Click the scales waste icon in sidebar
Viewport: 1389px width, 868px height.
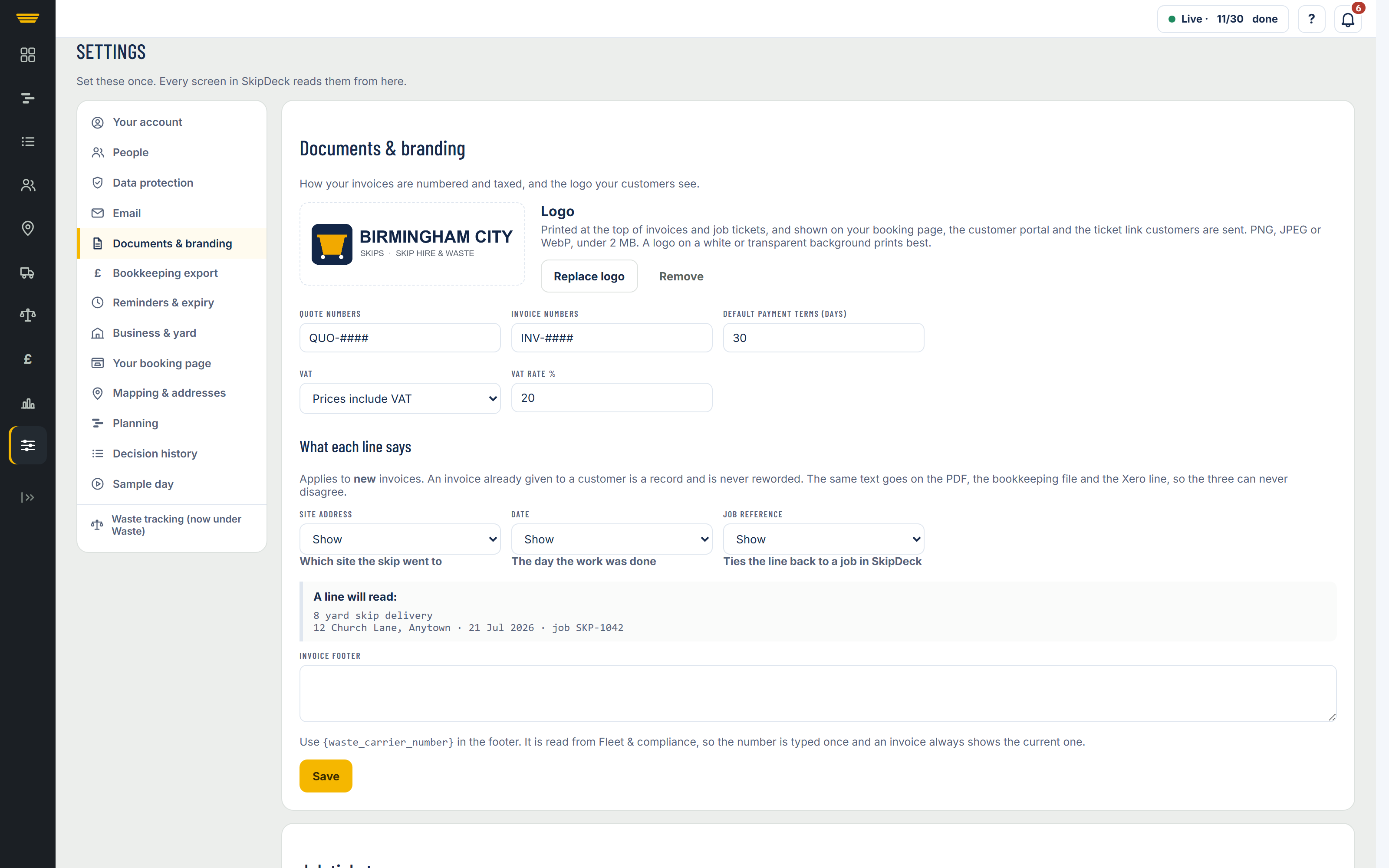coord(27,315)
